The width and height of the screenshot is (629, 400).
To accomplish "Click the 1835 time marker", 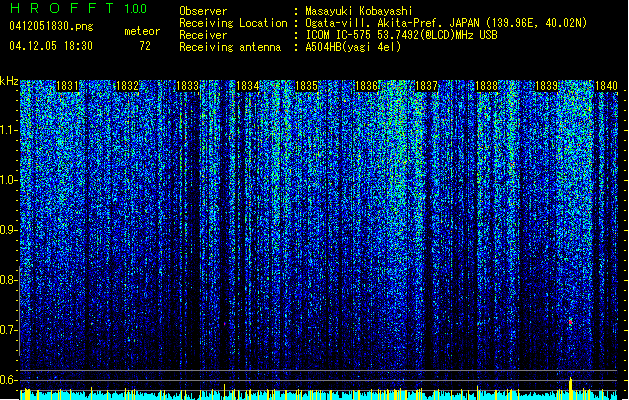I will pos(306,86).
